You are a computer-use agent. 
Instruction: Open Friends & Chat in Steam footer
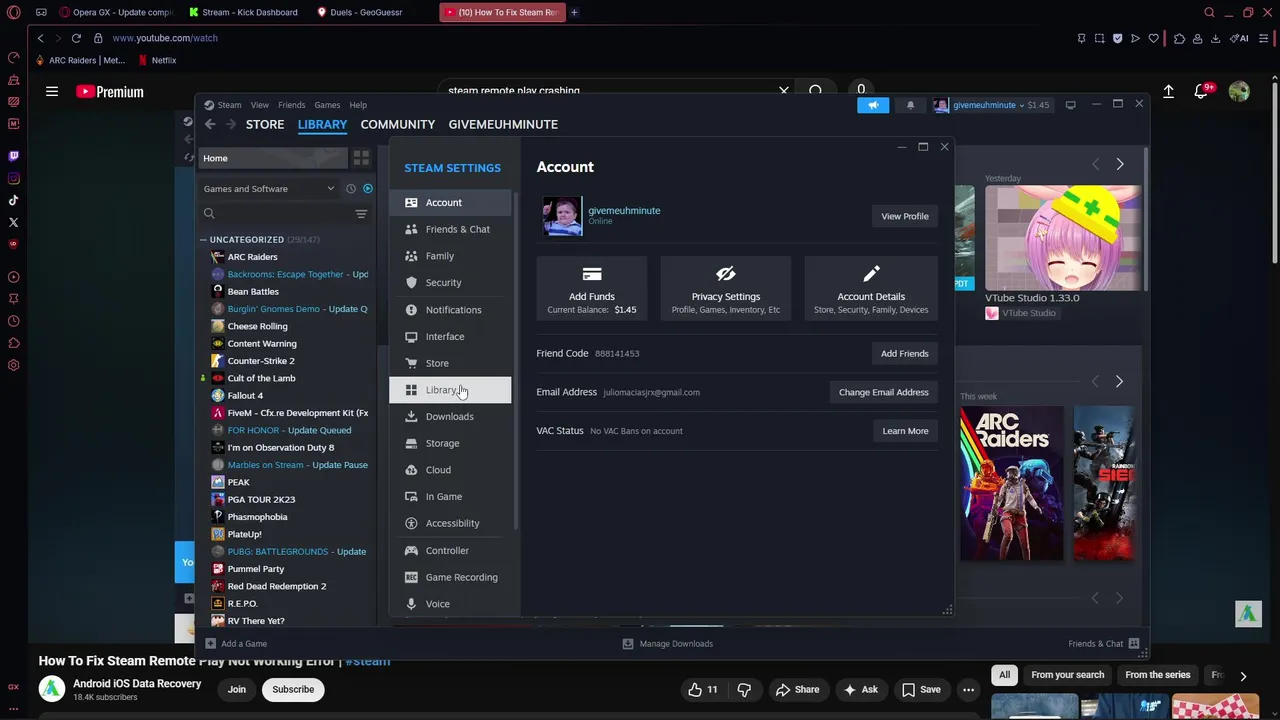[x=1103, y=644]
